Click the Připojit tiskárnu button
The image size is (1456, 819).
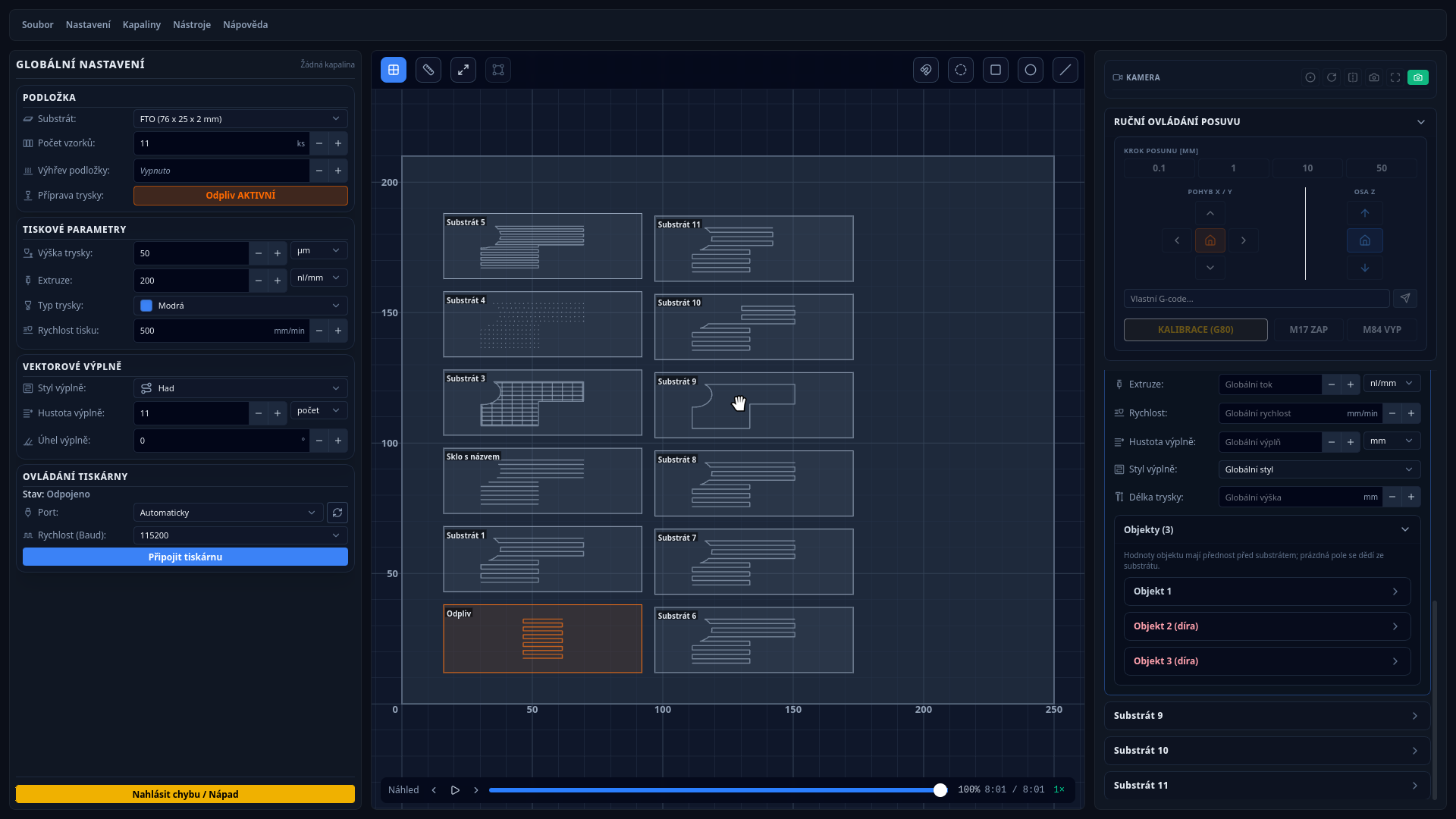pos(185,557)
